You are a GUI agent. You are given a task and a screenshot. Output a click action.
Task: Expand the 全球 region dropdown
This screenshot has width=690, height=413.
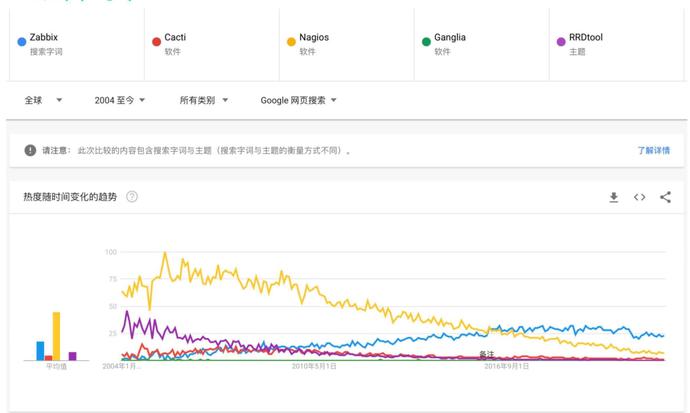[x=43, y=100]
